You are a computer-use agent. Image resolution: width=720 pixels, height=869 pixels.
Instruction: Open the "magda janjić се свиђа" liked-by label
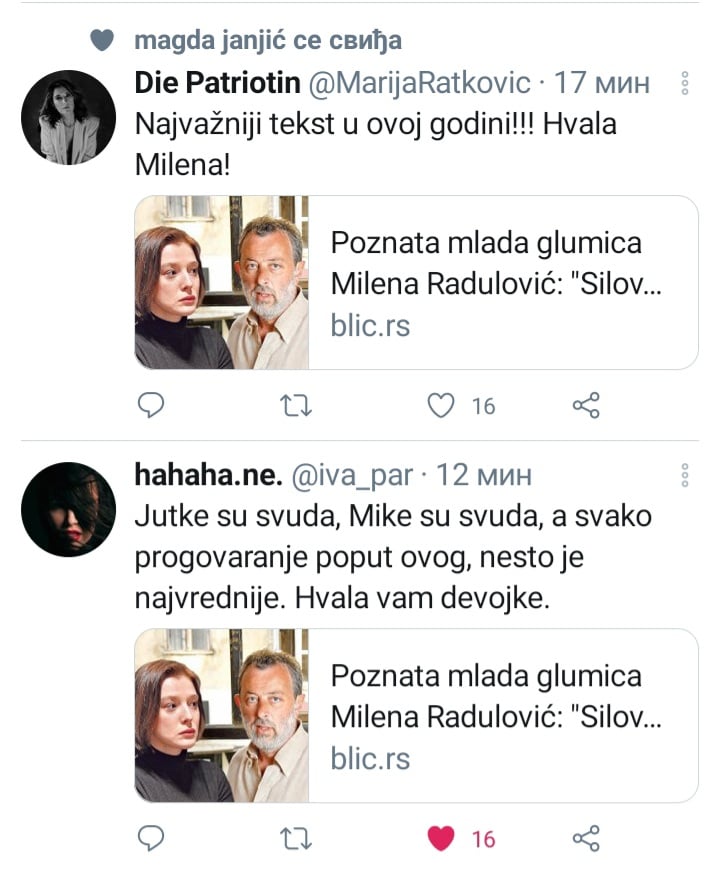(x=268, y=40)
